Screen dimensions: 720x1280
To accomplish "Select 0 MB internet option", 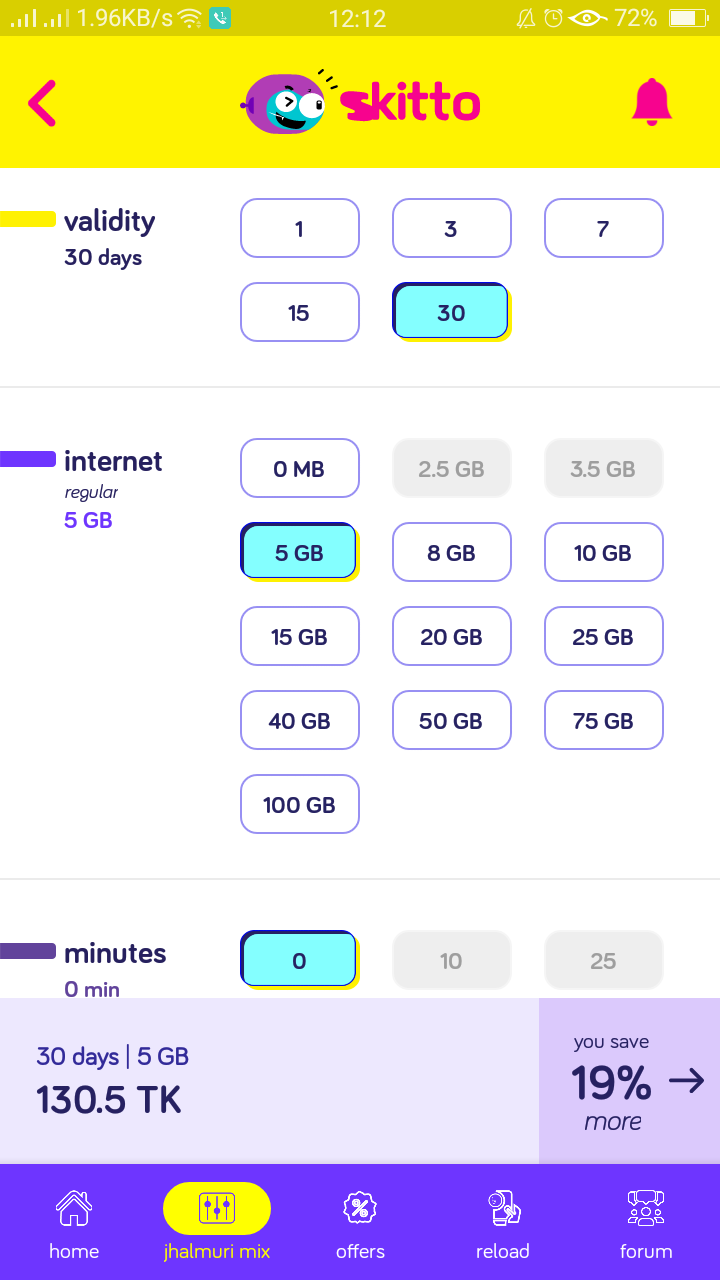I will click(299, 468).
